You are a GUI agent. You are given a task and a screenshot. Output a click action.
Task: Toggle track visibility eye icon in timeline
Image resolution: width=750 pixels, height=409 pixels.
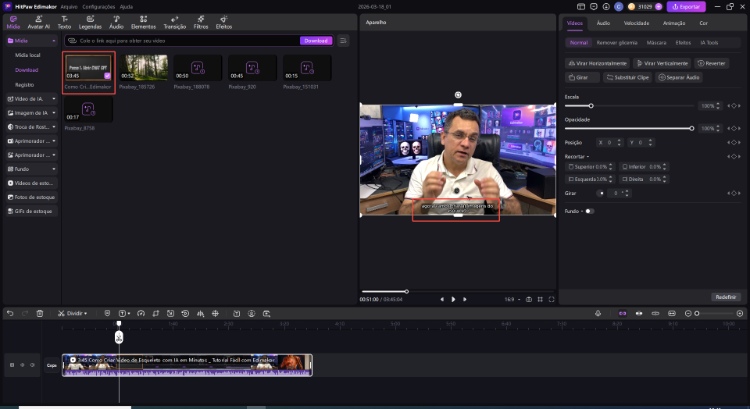click(33, 365)
